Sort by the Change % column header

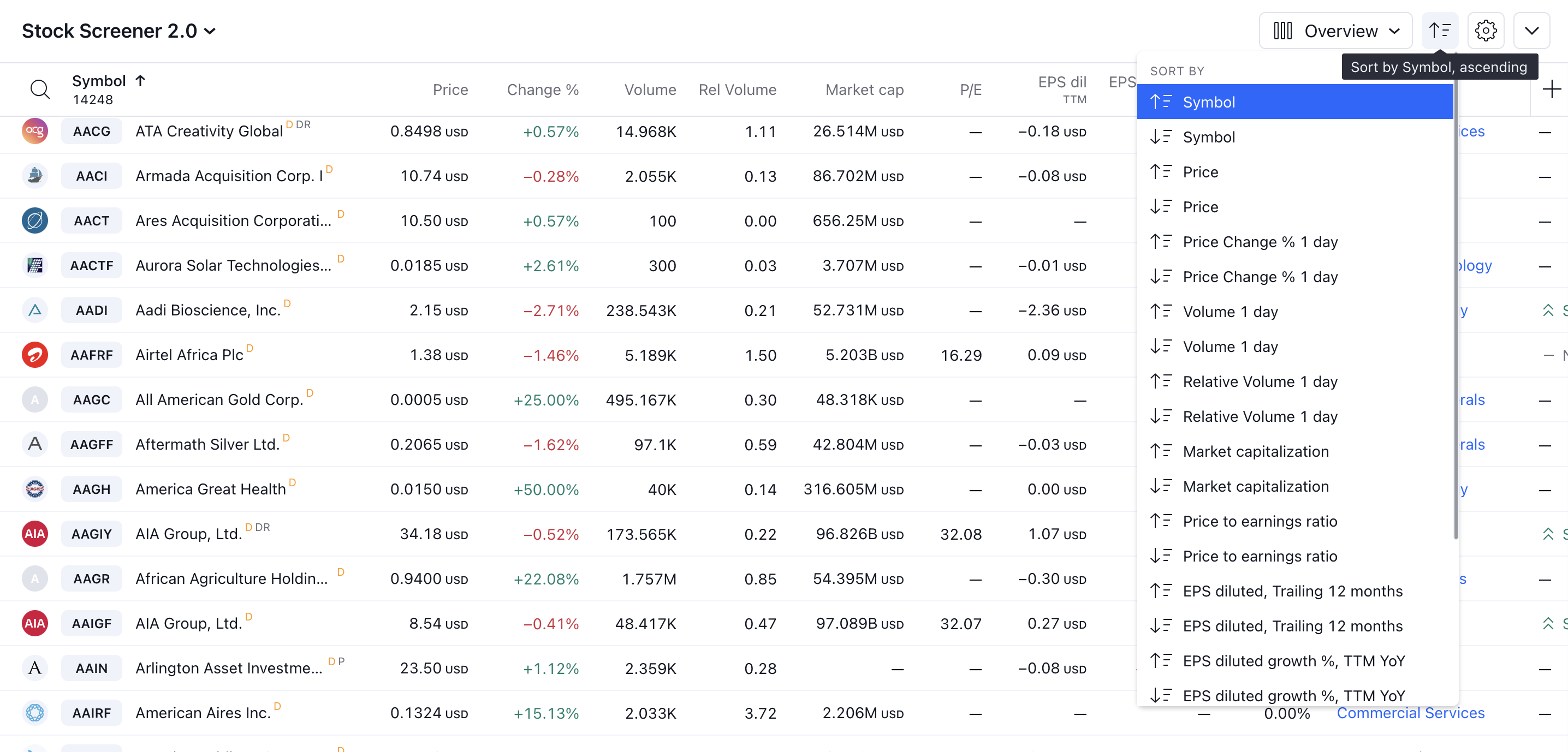542,89
